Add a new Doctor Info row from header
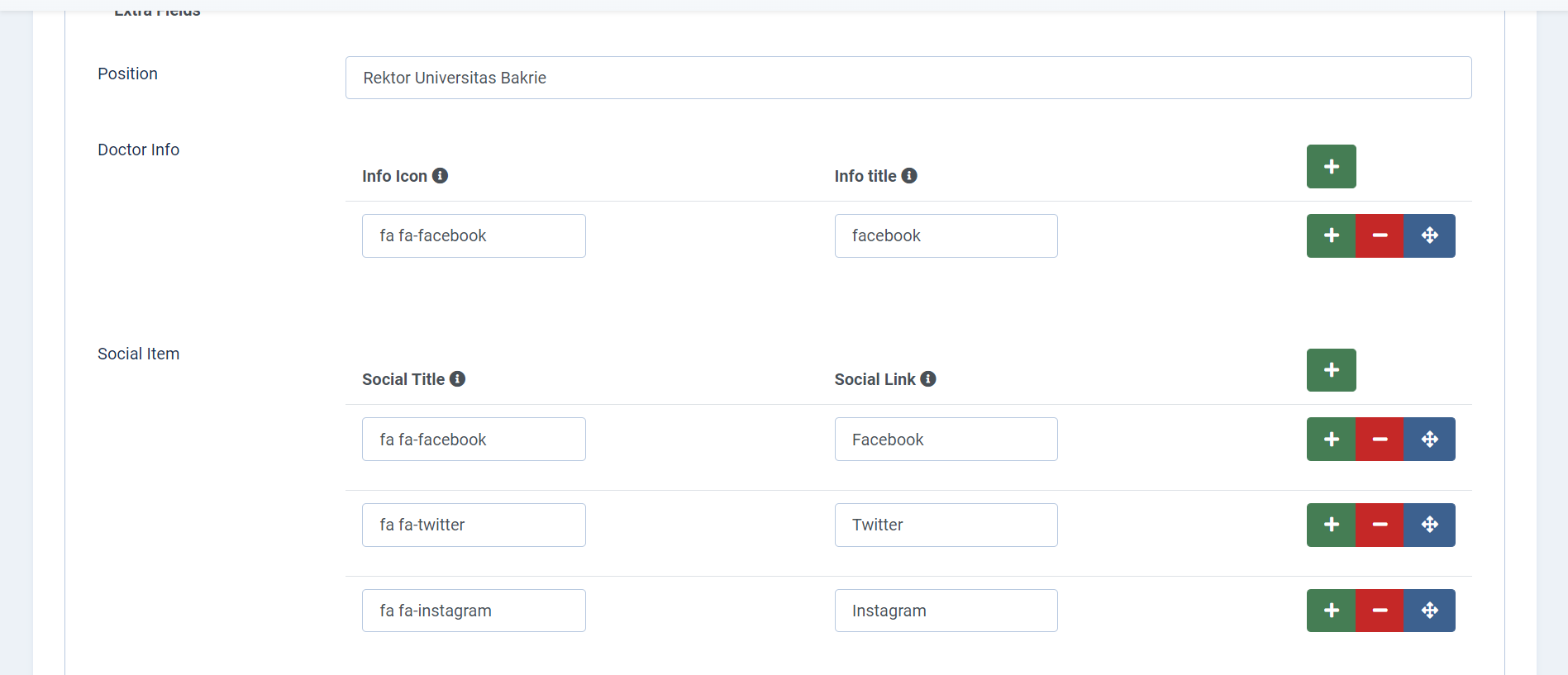The width and height of the screenshot is (1568, 675). point(1331,167)
